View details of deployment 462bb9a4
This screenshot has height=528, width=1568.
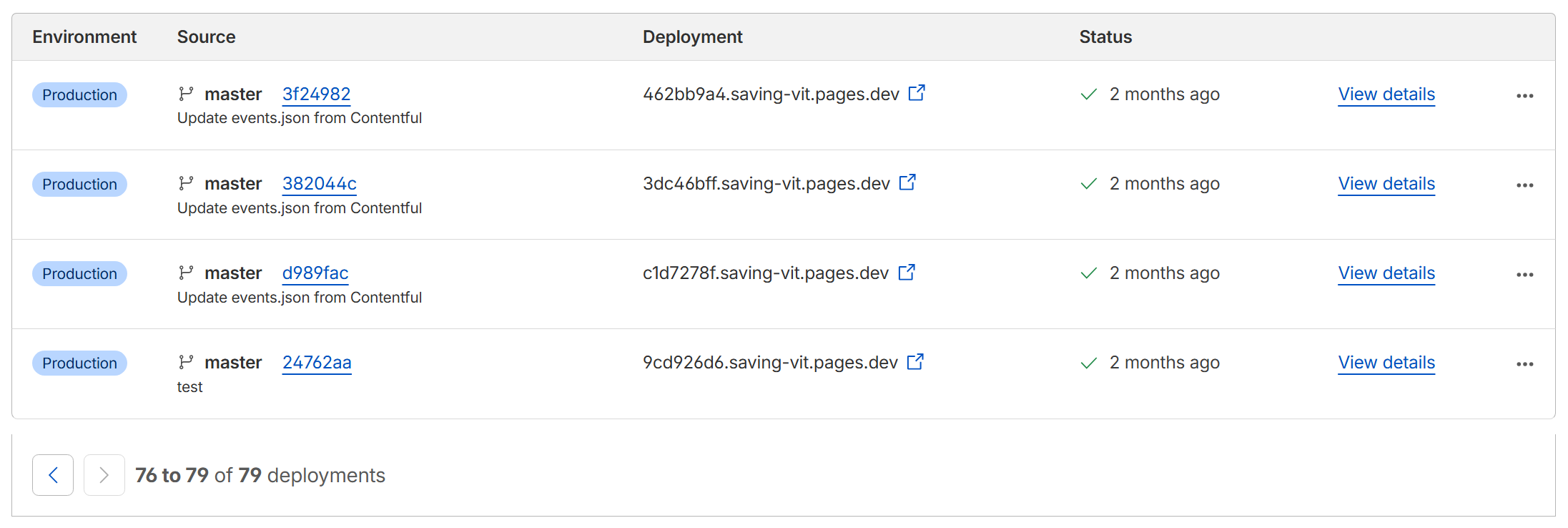[1386, 94]
